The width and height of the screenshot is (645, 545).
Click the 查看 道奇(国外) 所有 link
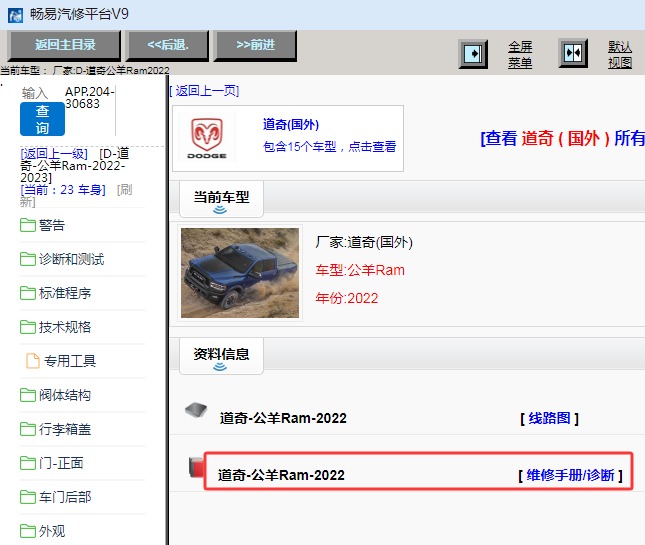pyautogui.click(x=562, y=138)
